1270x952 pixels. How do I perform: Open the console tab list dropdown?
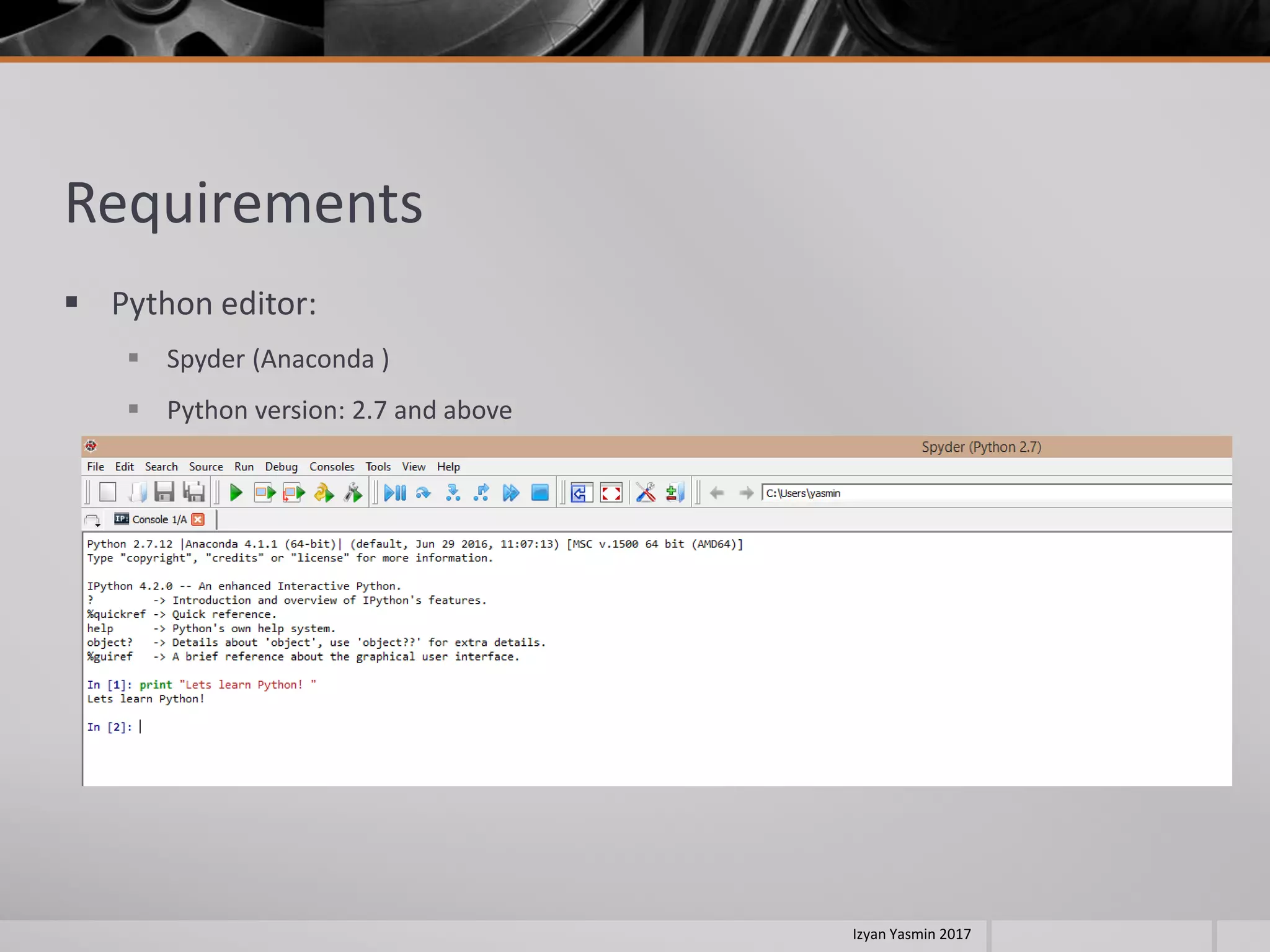(x=93, y=520)
